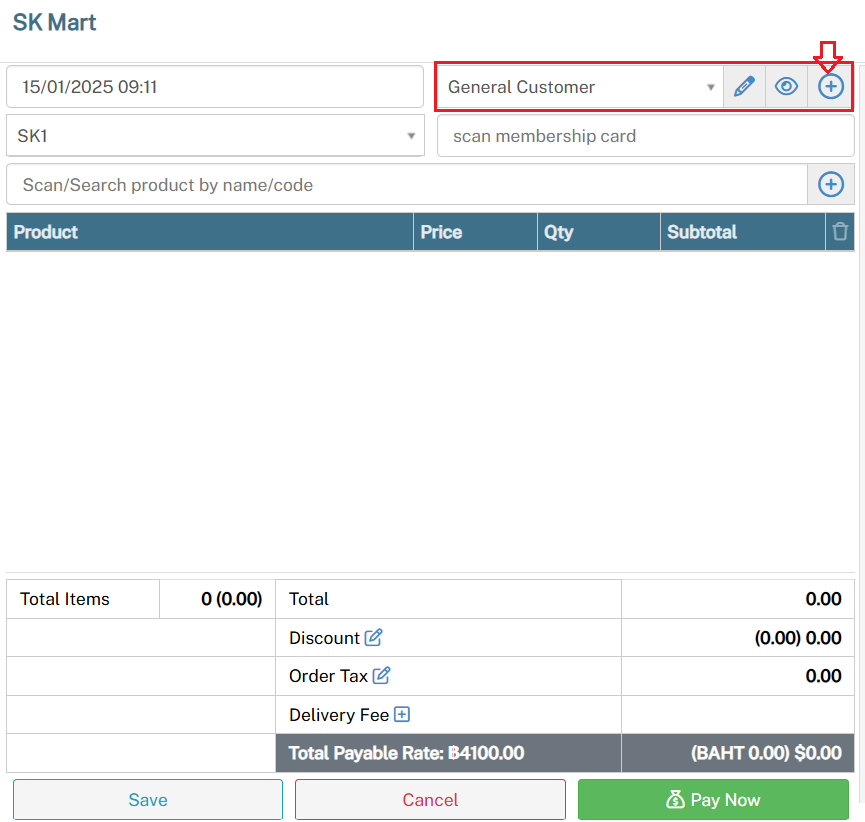Screen dimensions: 865x822
Task: Click the pencil icon to edit customer
Action: pos(743,87)
